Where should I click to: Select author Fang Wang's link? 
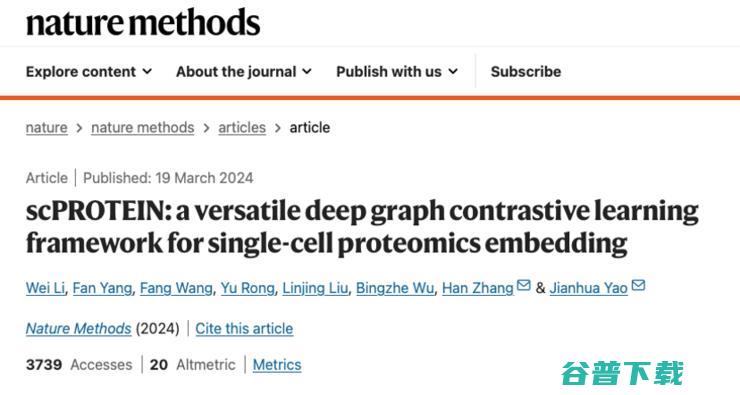click(x=177, y=288)
